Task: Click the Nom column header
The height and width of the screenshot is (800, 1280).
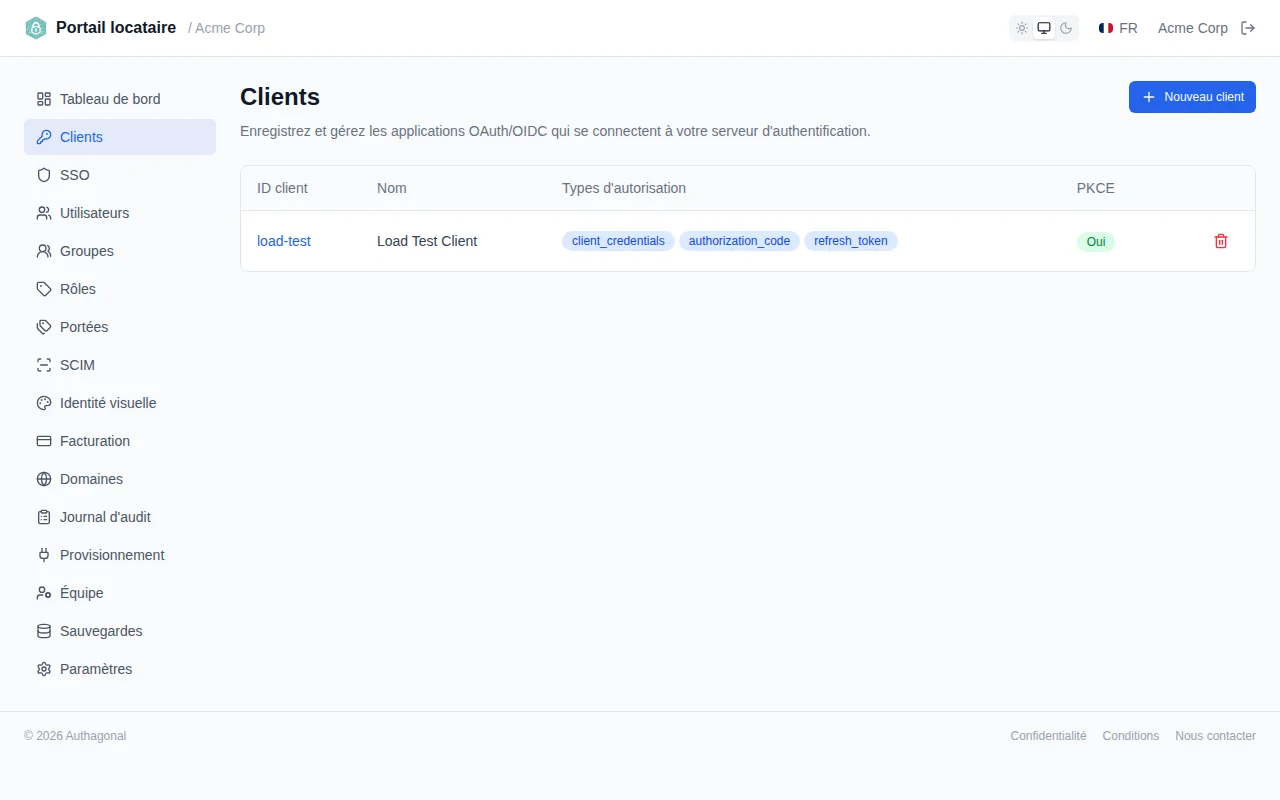Action: [x=392, y=188]
